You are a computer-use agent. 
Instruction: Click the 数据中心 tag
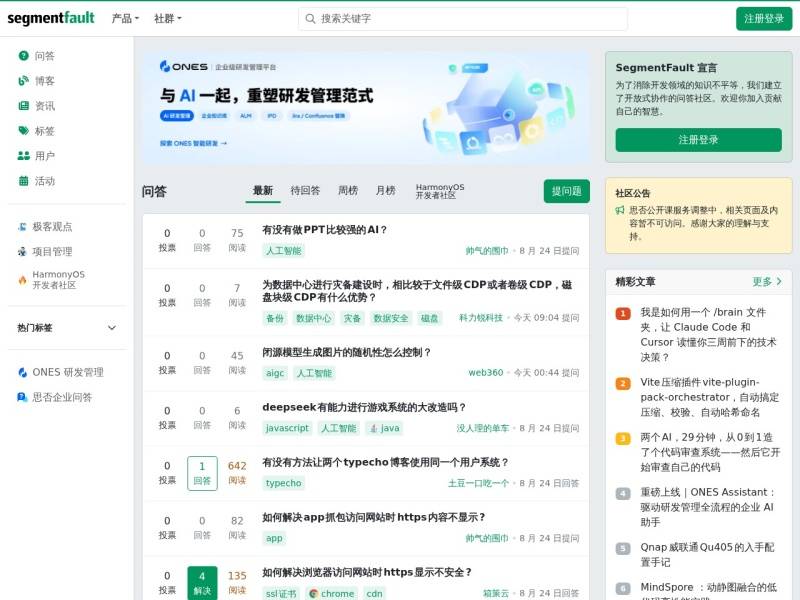[313, 318]
